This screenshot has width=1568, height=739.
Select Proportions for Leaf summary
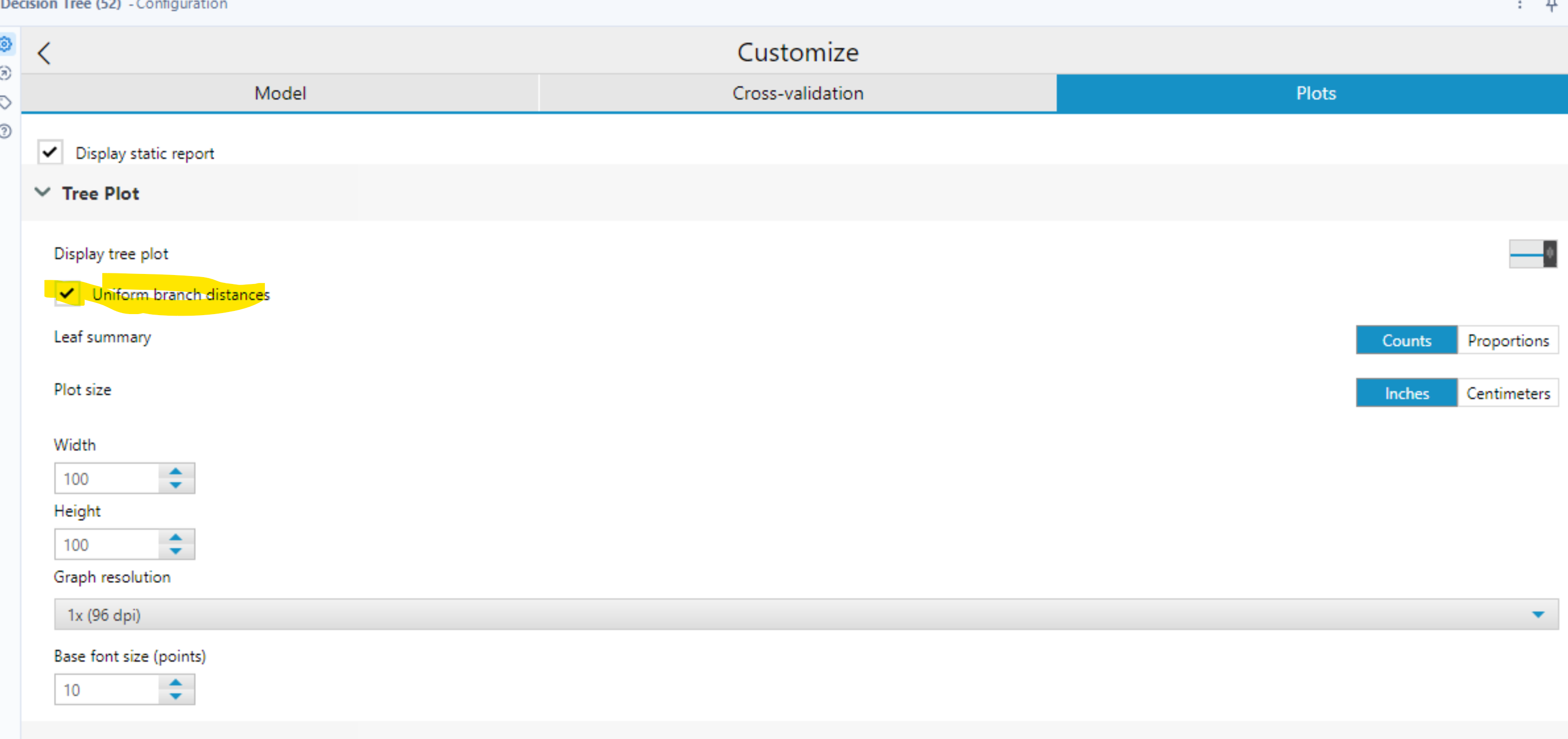coord(1508,340)
